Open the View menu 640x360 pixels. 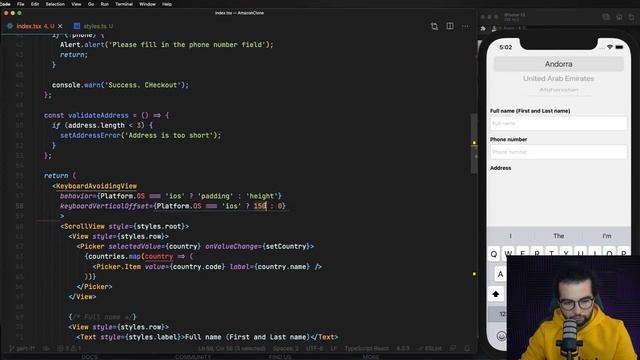pos(76,4)
